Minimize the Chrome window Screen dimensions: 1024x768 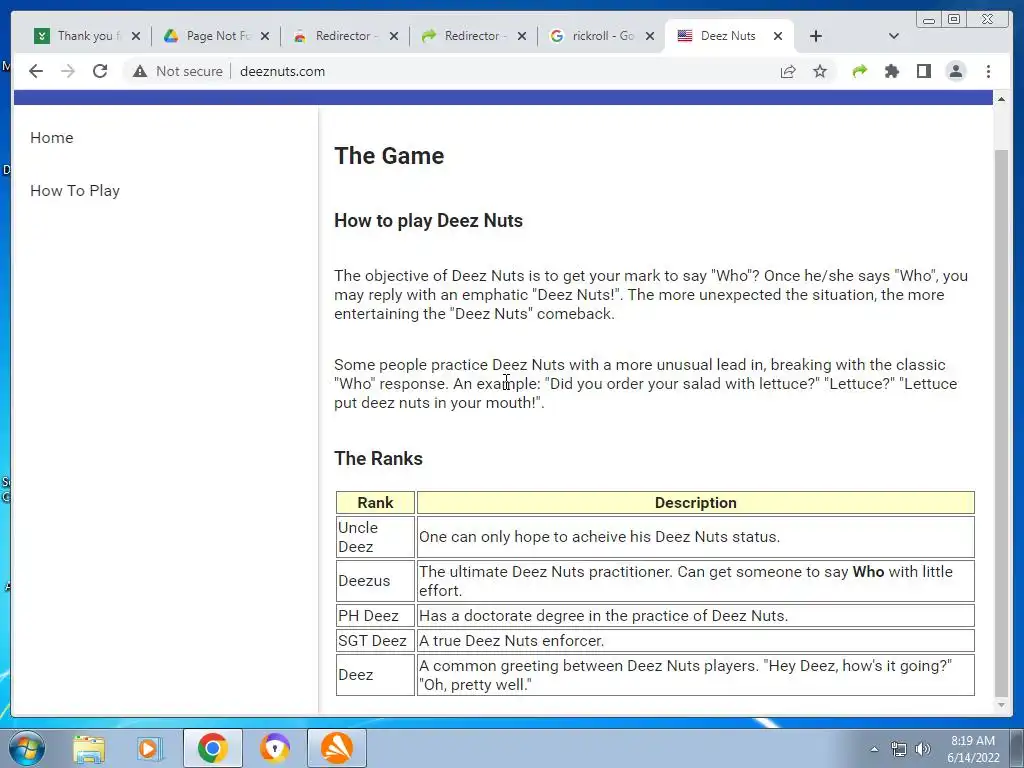929,19
